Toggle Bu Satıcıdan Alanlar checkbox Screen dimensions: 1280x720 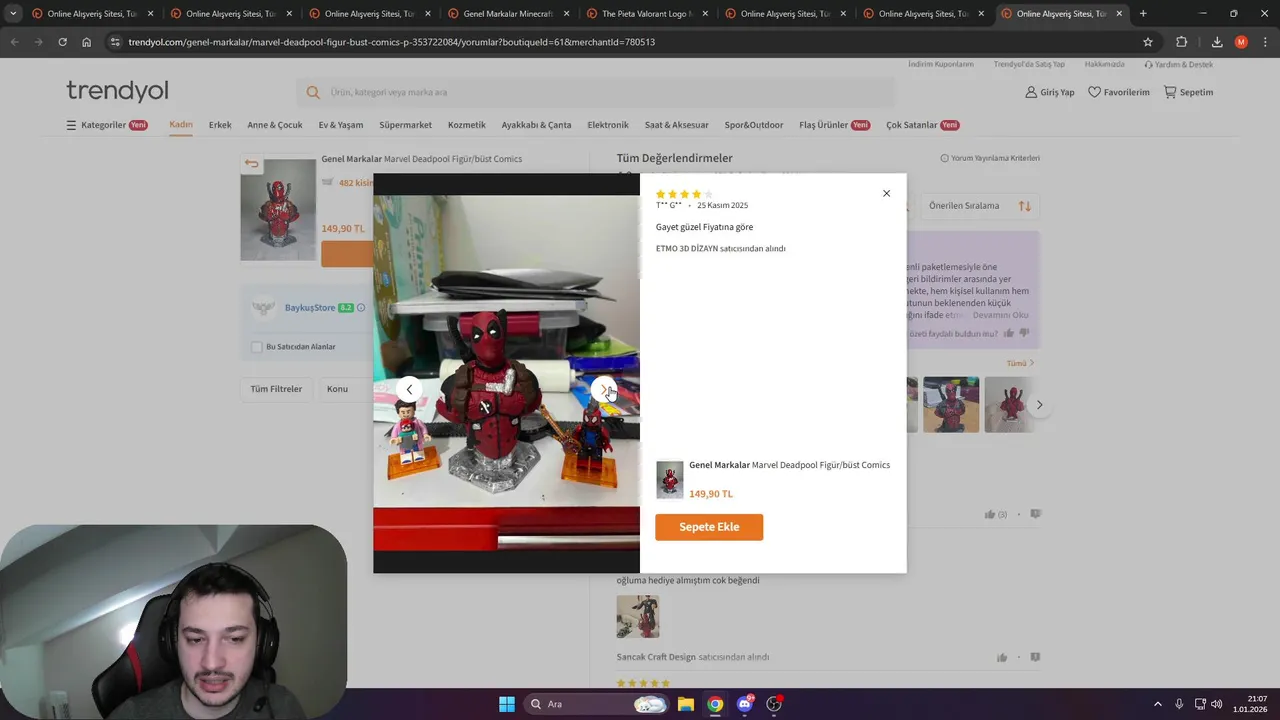(x=257, y=347)
